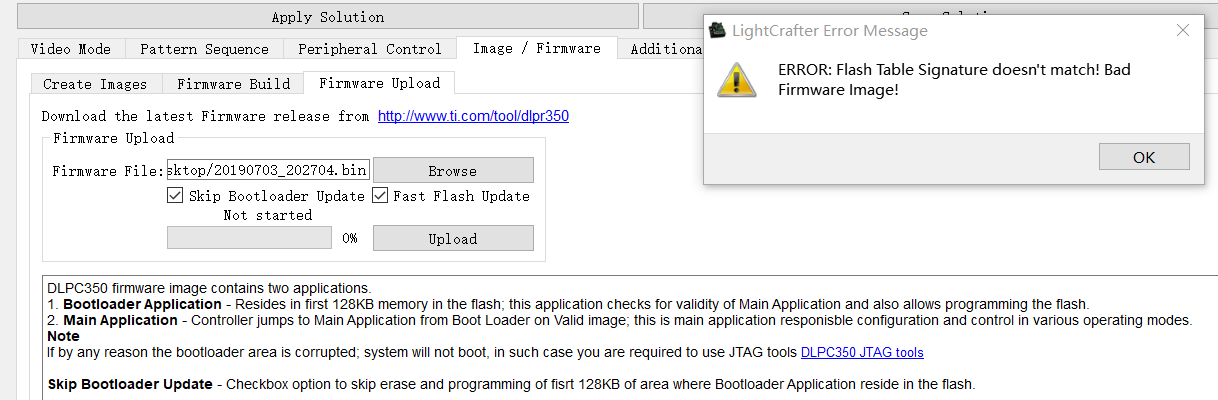Click the firmware upload progress bar

tap(249, 239)
